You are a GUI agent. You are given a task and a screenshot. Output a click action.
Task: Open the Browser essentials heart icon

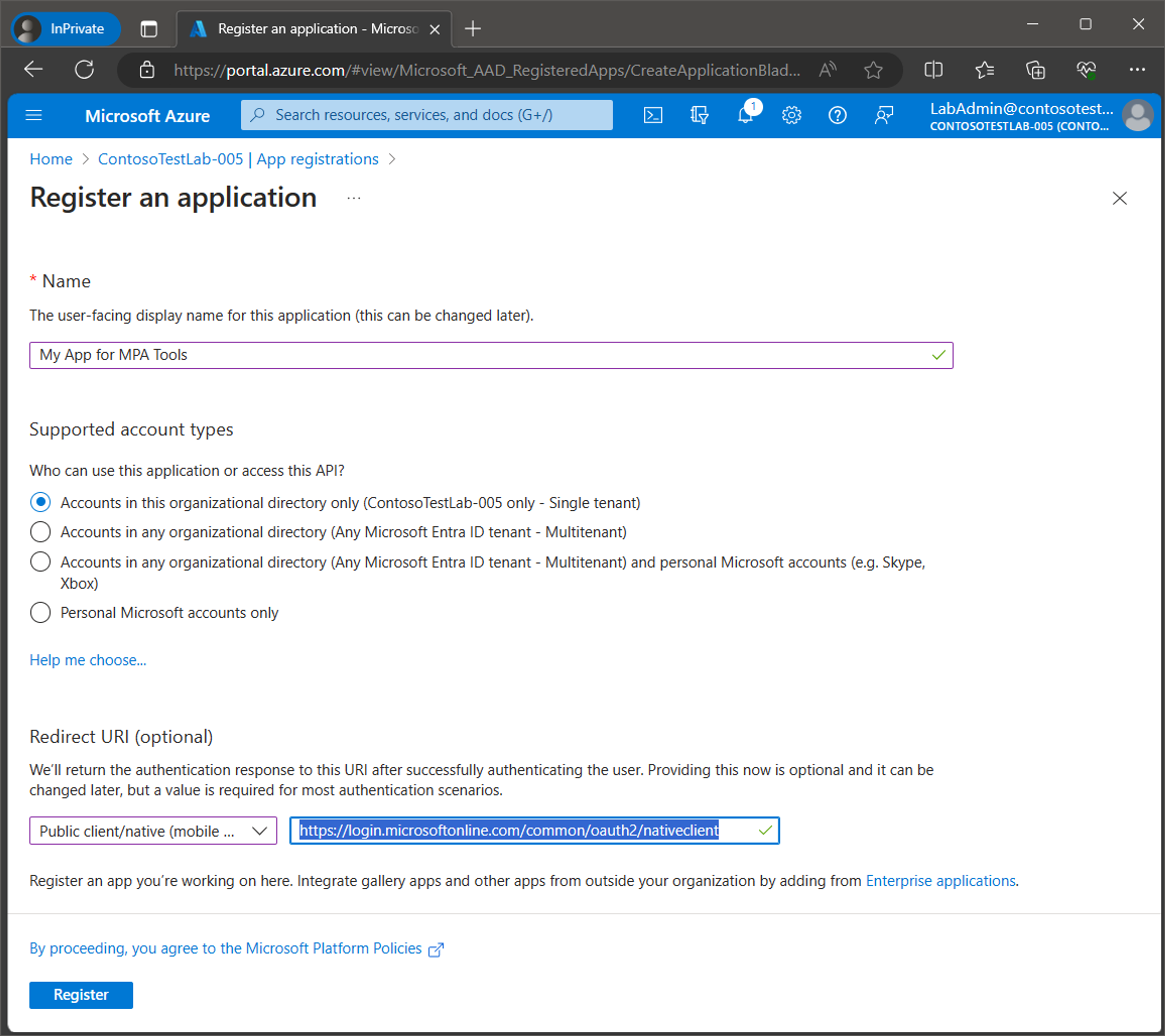pyautogui.click(x=1086, y=69)
